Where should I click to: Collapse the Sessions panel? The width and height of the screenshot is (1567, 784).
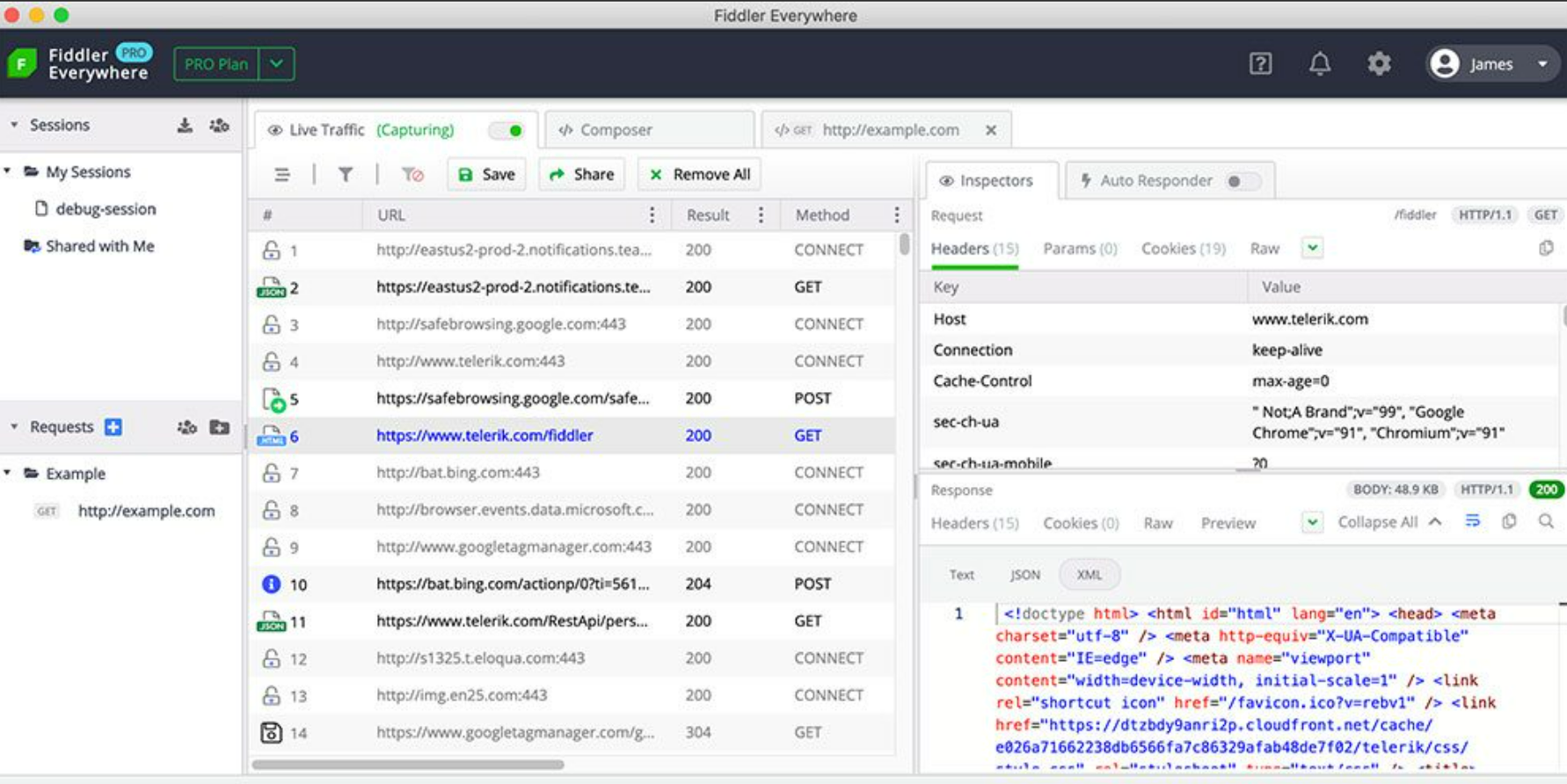tap(14, 125)
